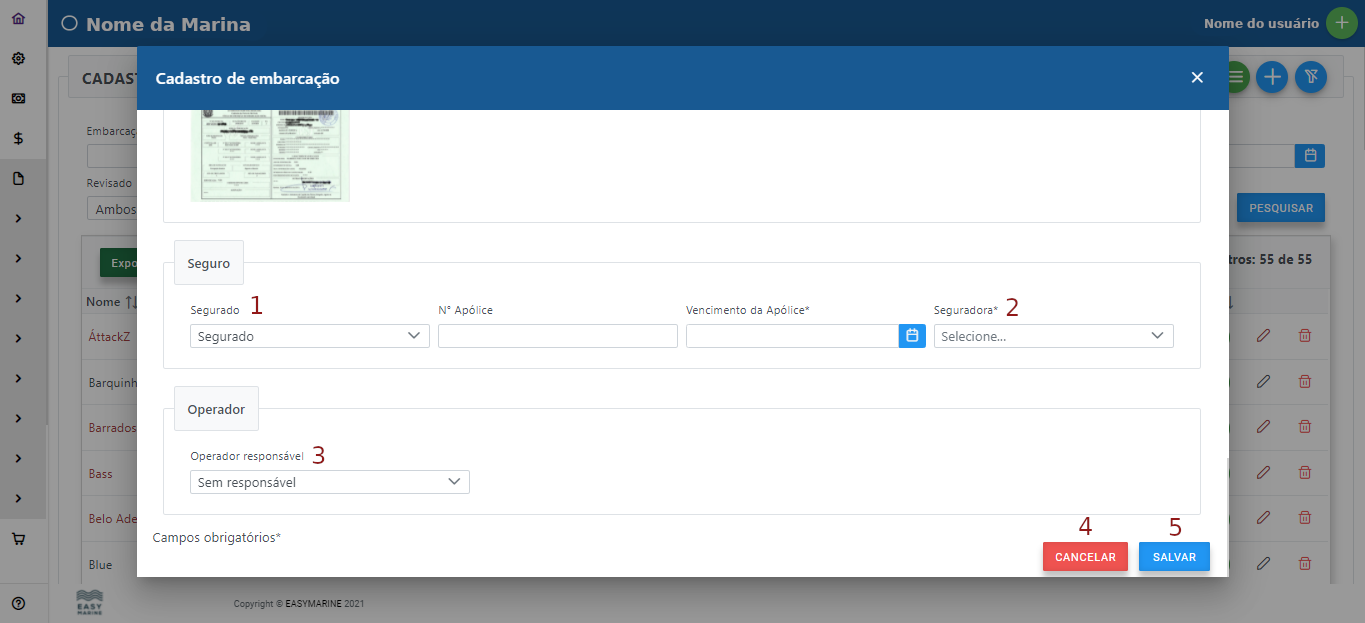Open settings gear in left sidebar

pos(18,59)
